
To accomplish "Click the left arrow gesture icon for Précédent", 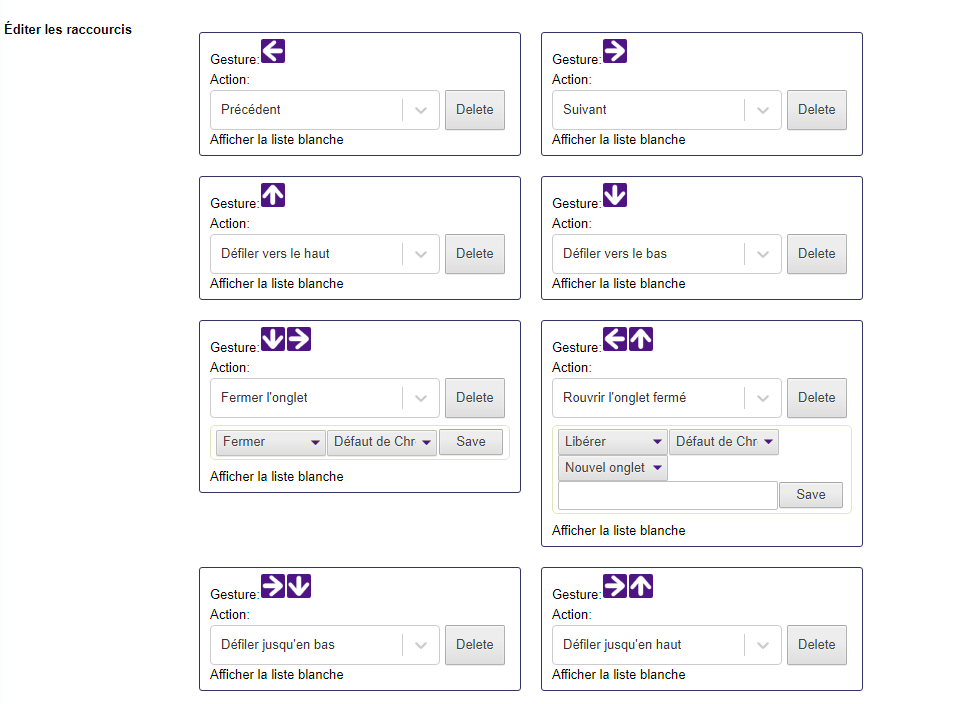I will (273, 51).
